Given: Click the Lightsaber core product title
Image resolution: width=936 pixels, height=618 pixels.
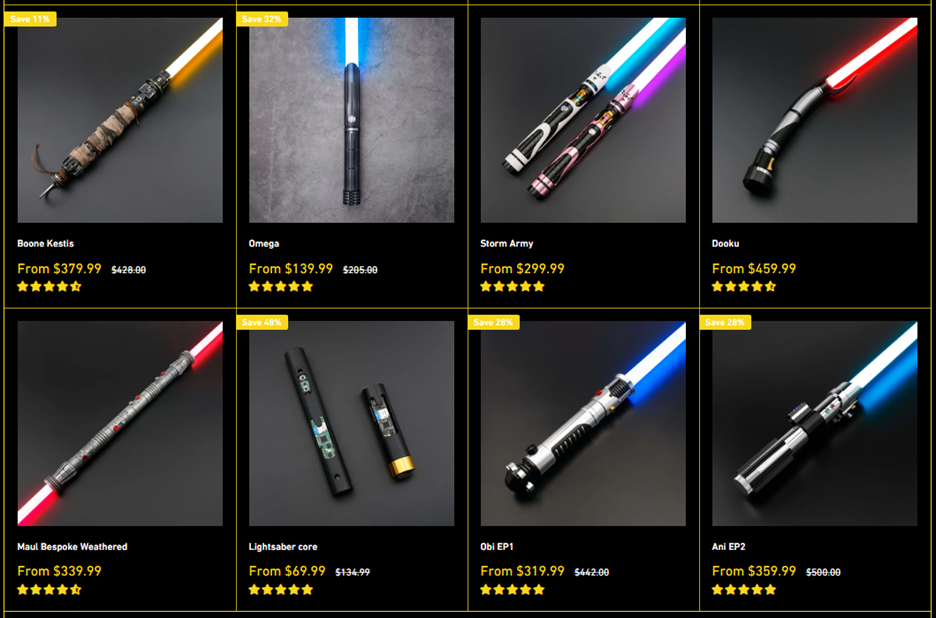Looking at the screenshot, I should 283,547.
